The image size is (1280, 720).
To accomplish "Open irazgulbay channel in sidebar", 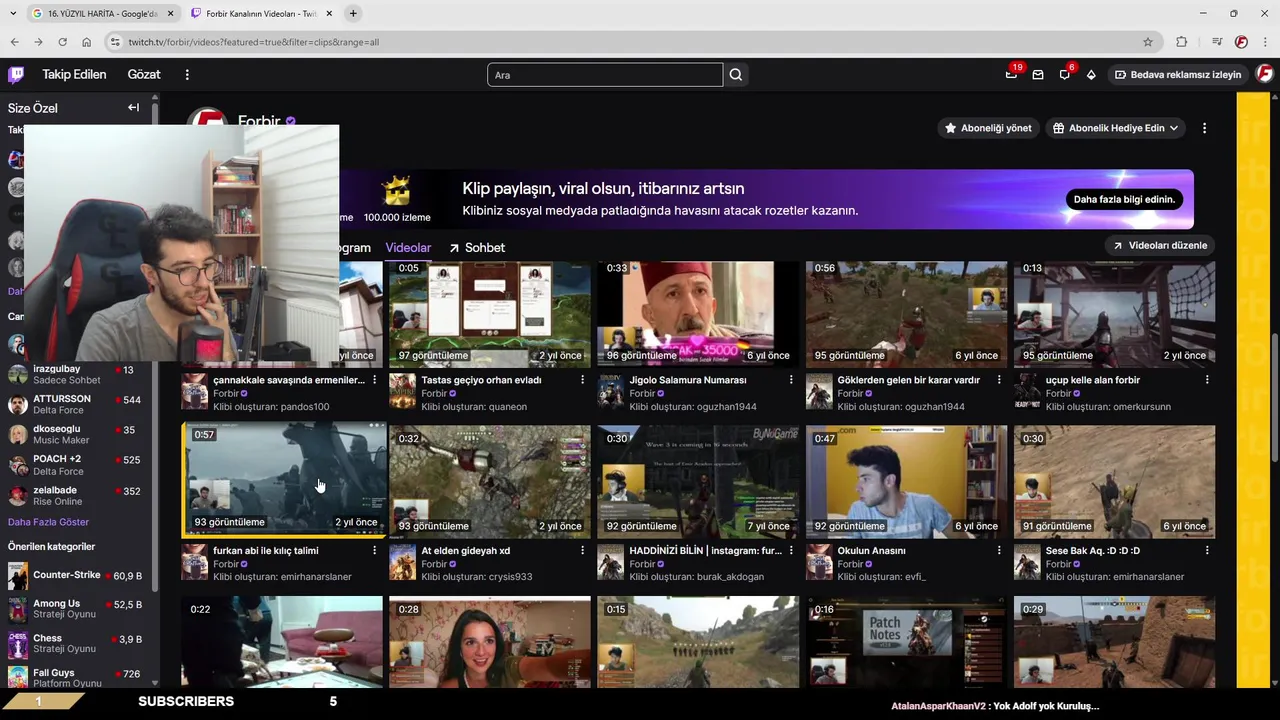I will point(78,375).
